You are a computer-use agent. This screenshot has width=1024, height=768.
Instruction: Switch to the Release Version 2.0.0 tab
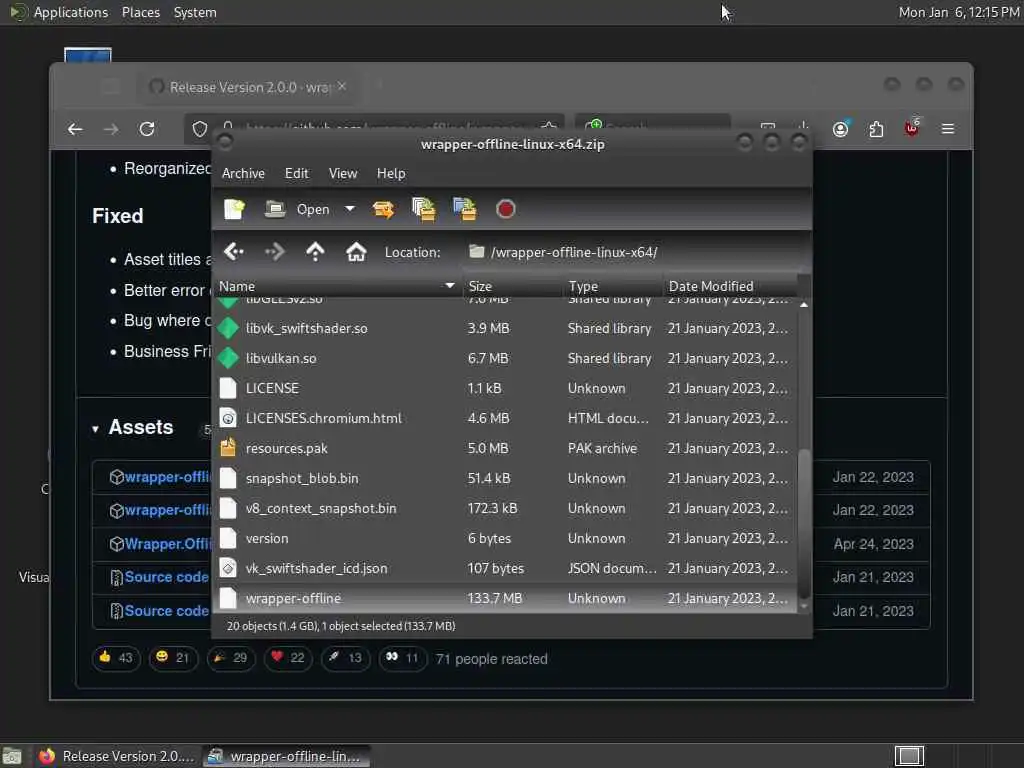[x=248, y=87]
